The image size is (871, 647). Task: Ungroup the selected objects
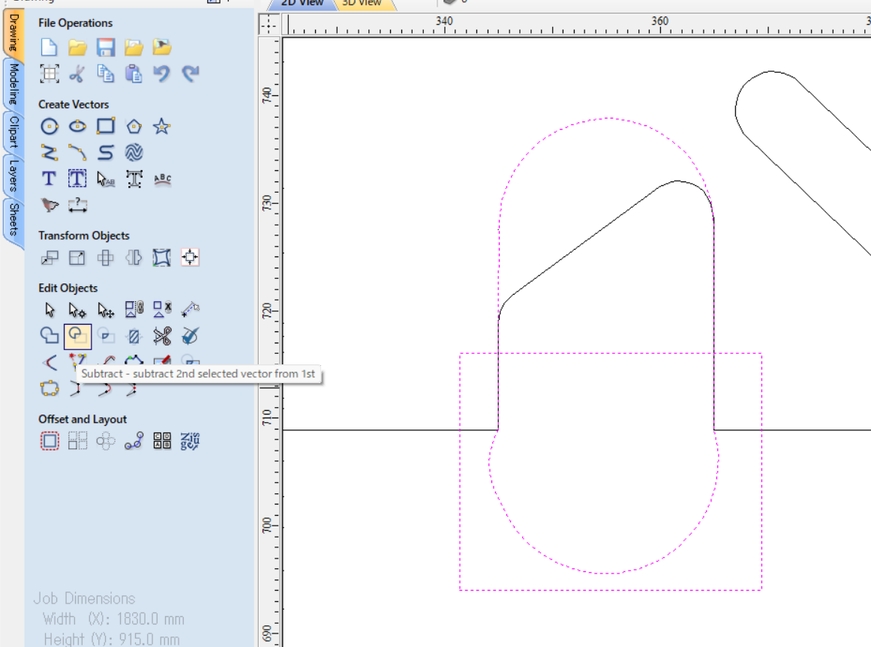click(162, 309)
